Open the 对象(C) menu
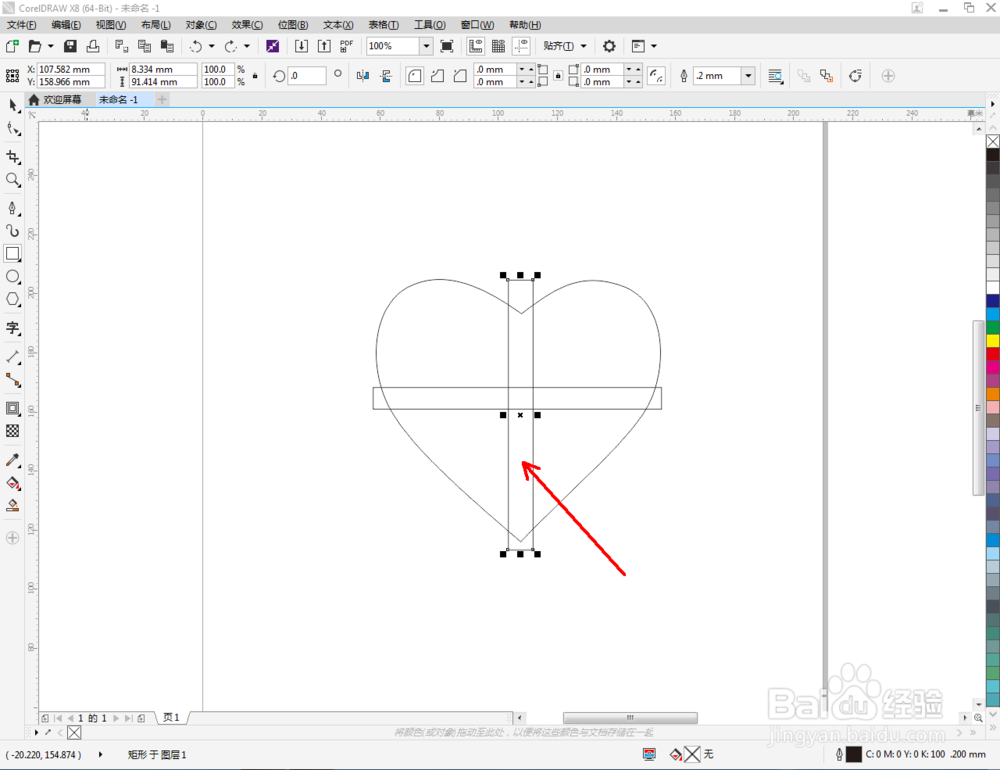The width and height of the screenshot is (1000, 770). 201,25
